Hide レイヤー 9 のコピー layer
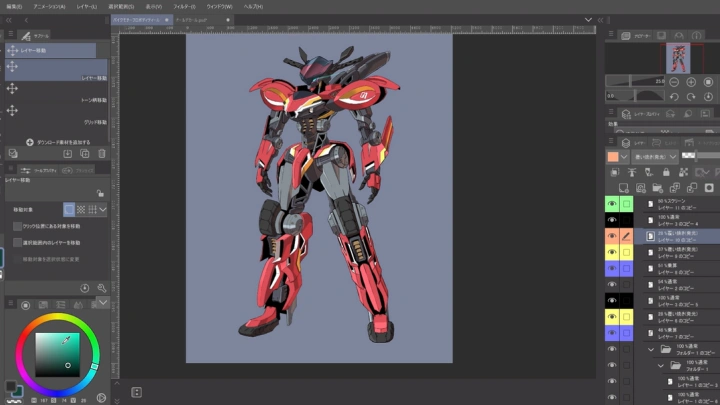The image size is (720, 405). click(612, 252)
